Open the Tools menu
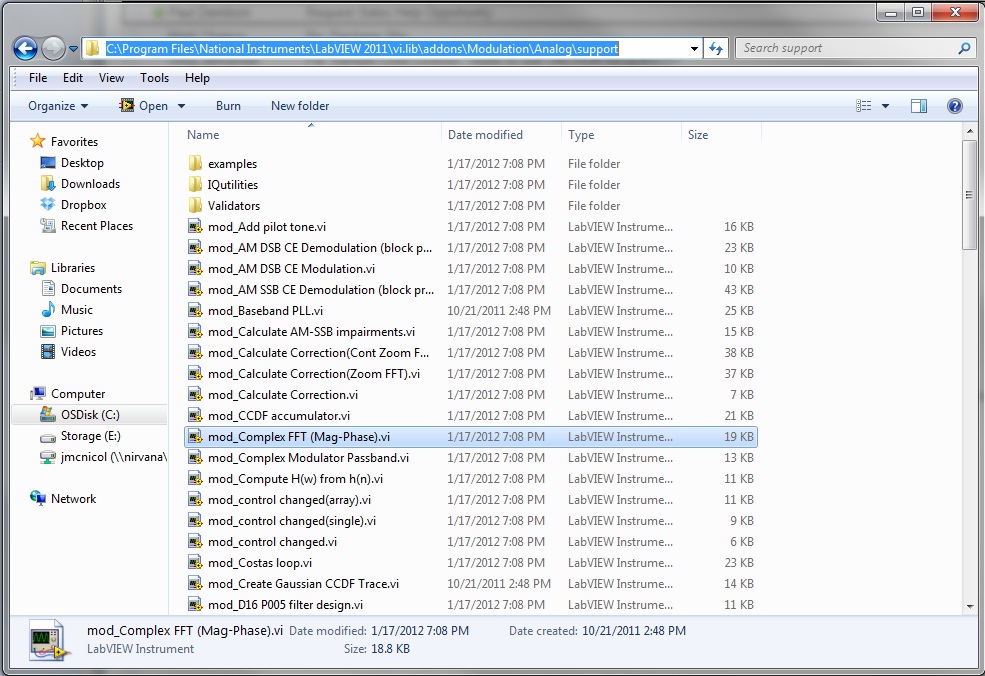 click(154, 78)
